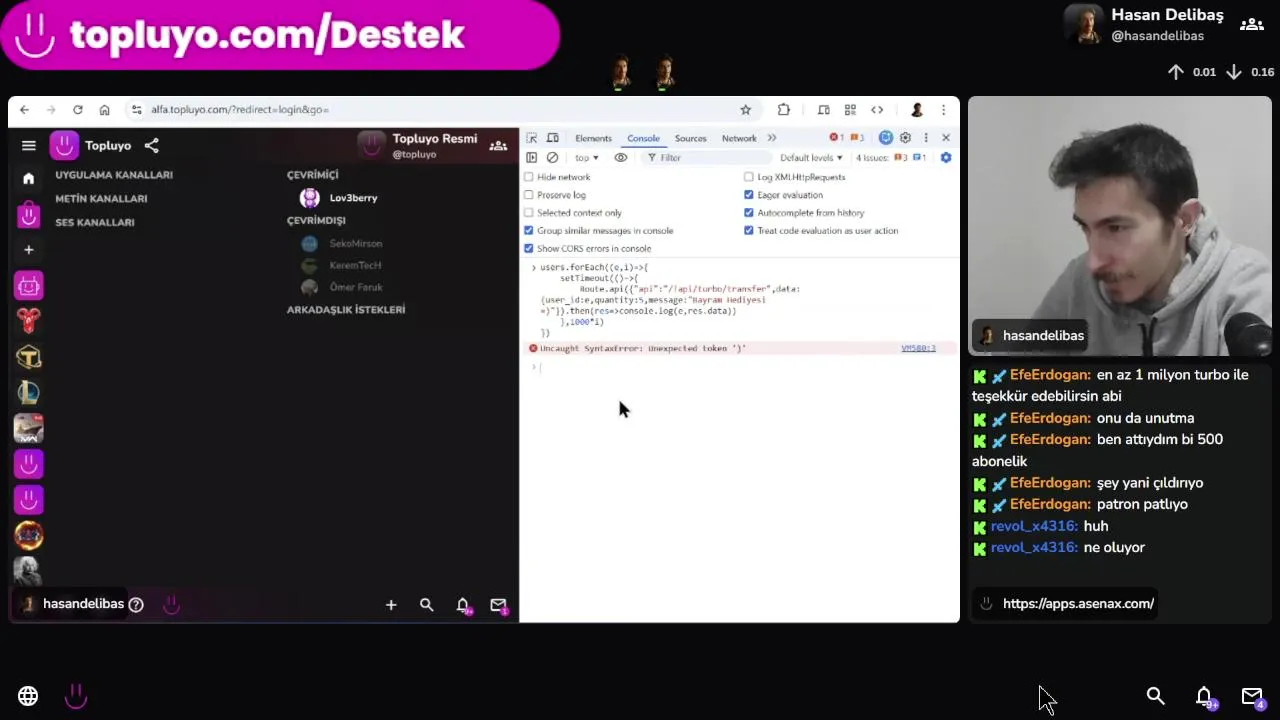Image resolution: width=1280 pixels, height=720 pixels.
Task: Click the browser address bar URL
Action: click(x=240, y=110)
